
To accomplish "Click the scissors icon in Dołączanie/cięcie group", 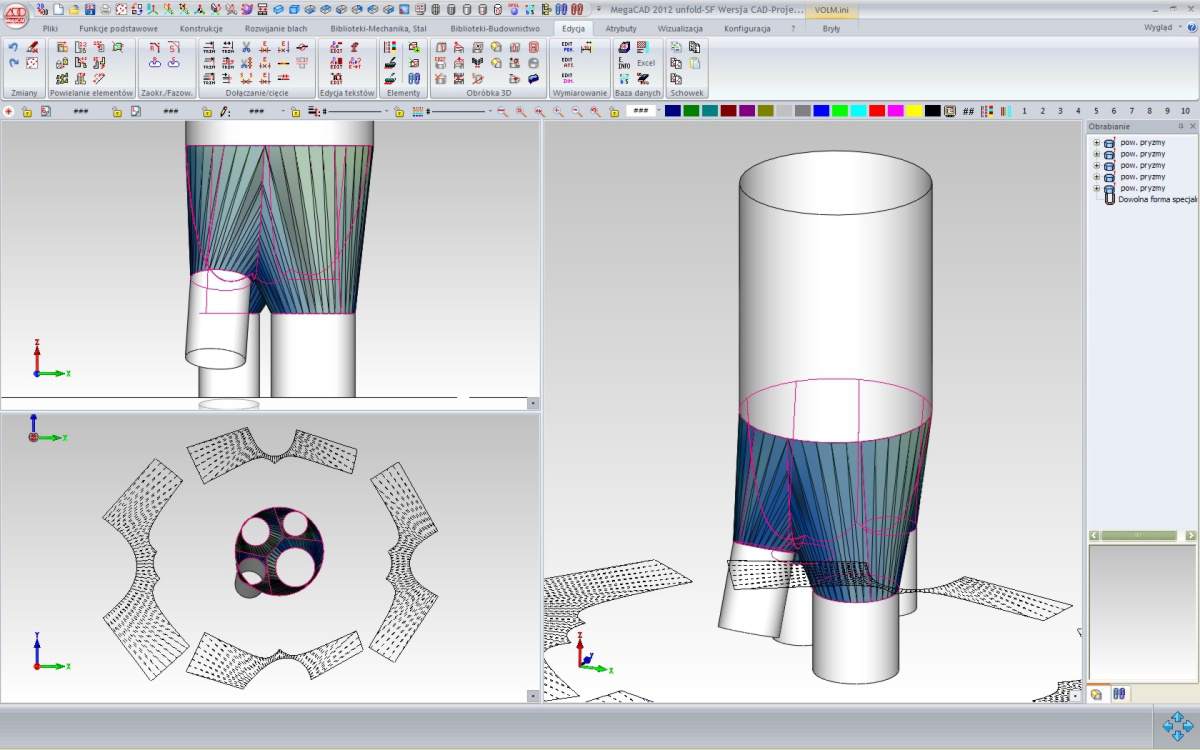I will click(246, 47).
